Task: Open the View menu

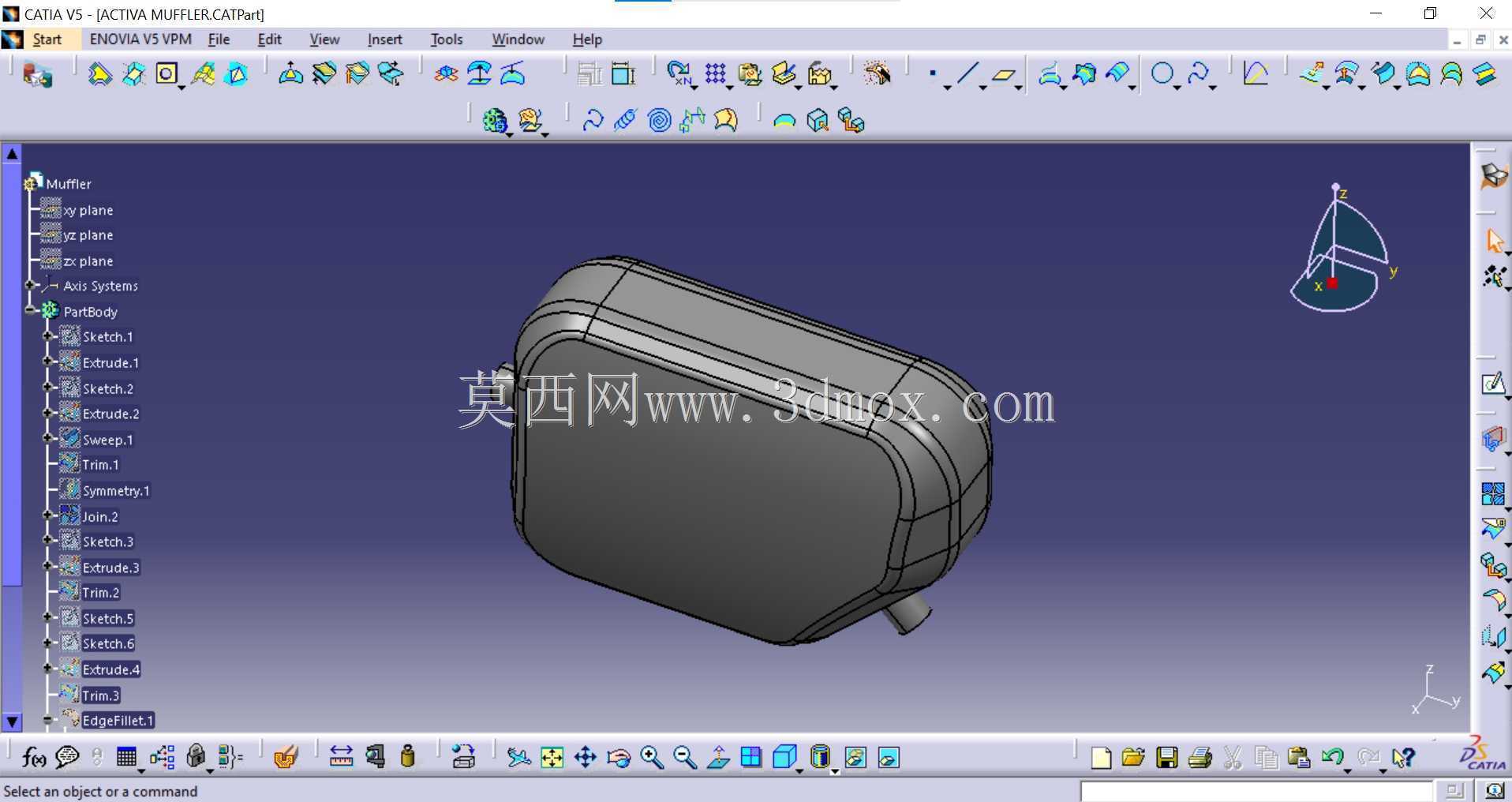Action: (x=324, y=39)
